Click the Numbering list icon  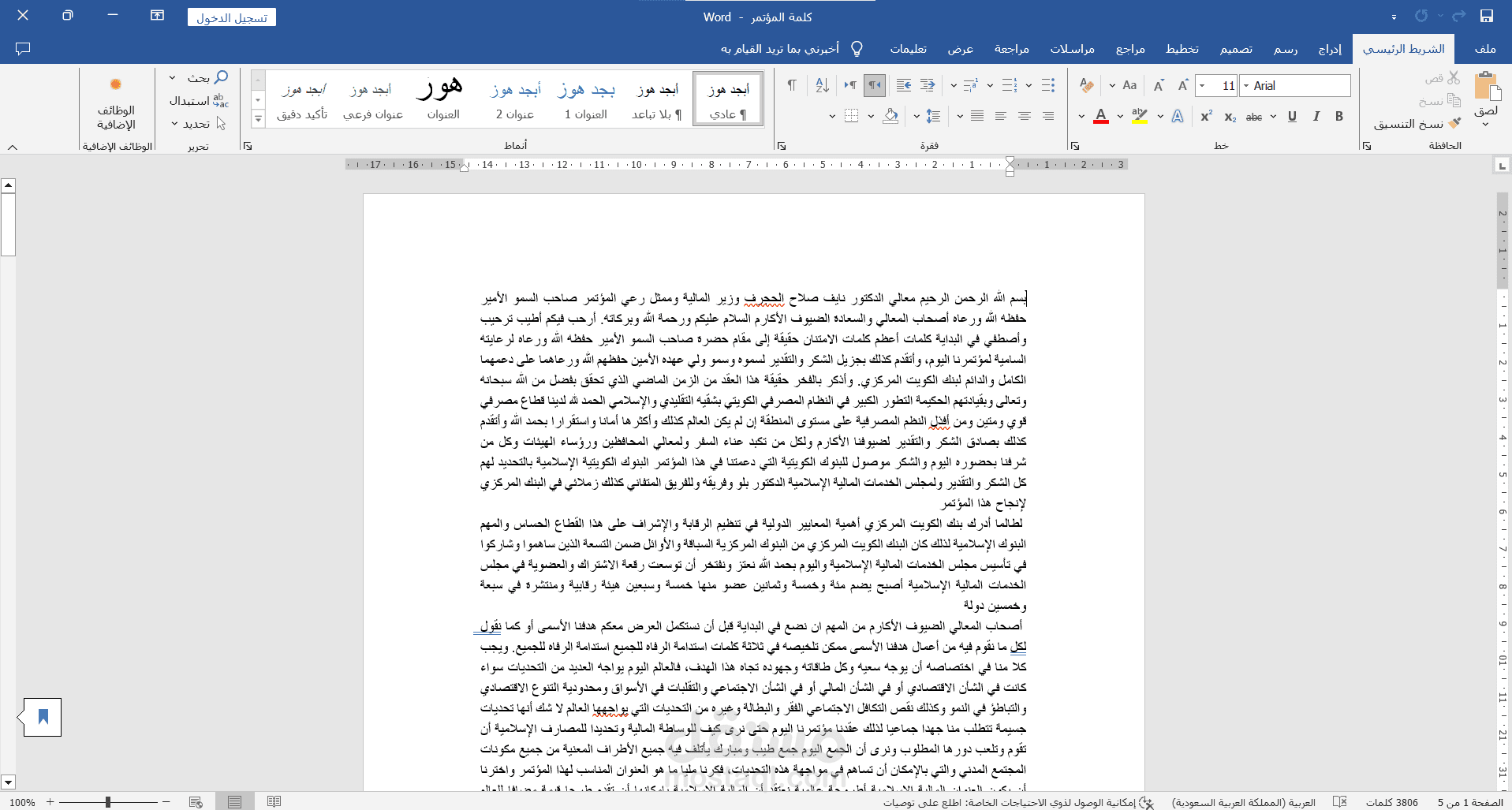[x=1010, y=85]
